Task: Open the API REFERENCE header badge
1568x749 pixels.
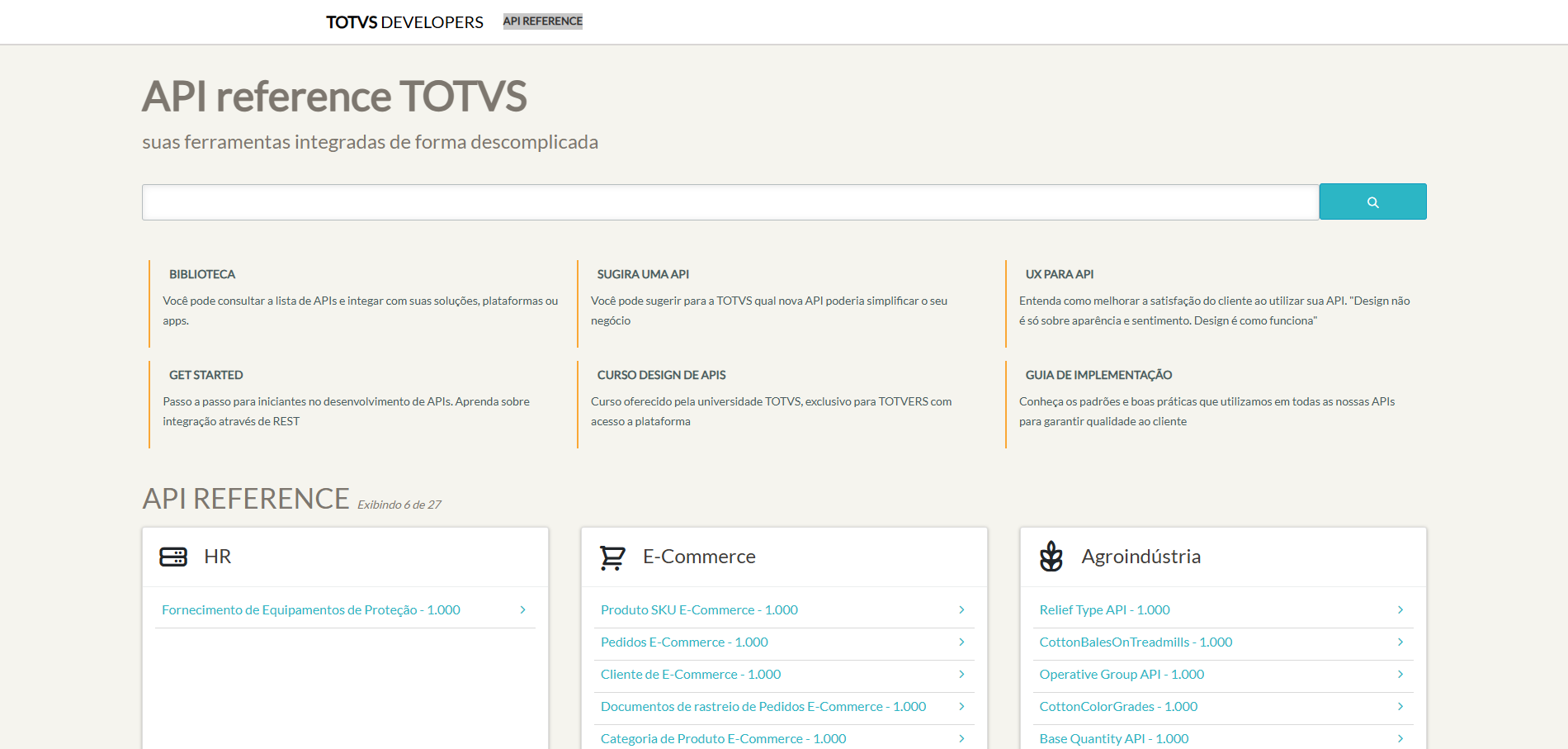Action: click(x=542, y=21)
